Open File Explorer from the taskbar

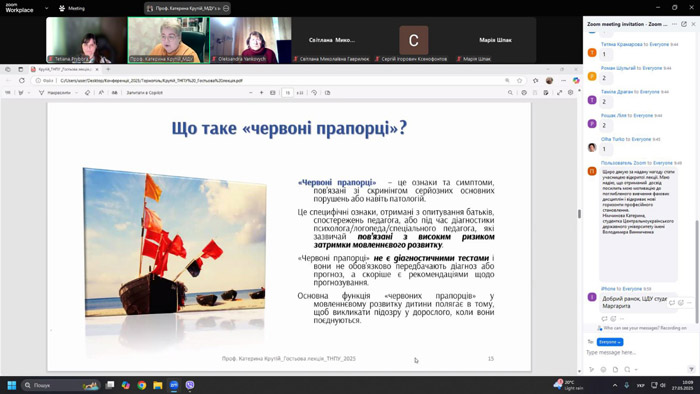[158, 385]
